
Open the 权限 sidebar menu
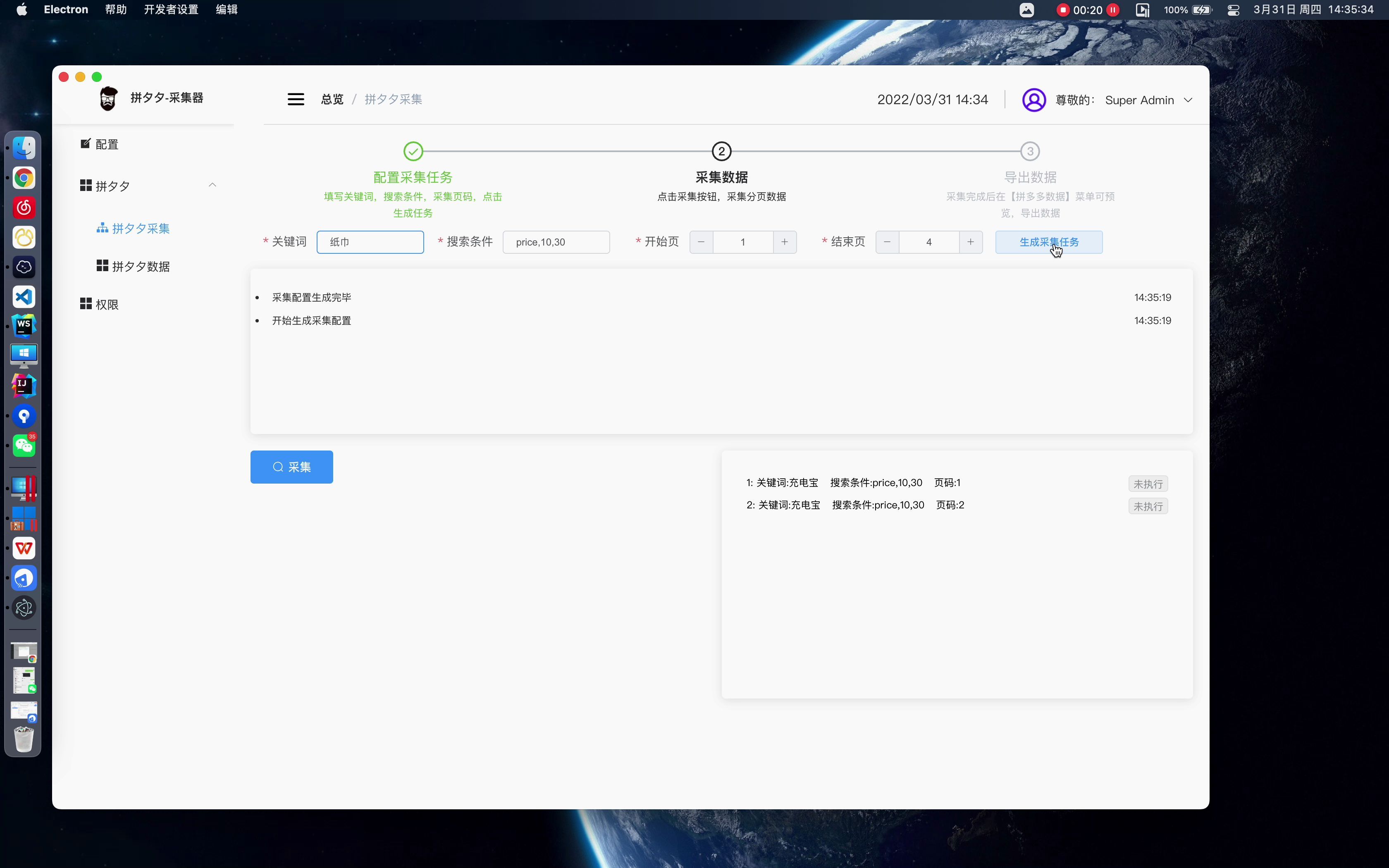coord(99,304)
